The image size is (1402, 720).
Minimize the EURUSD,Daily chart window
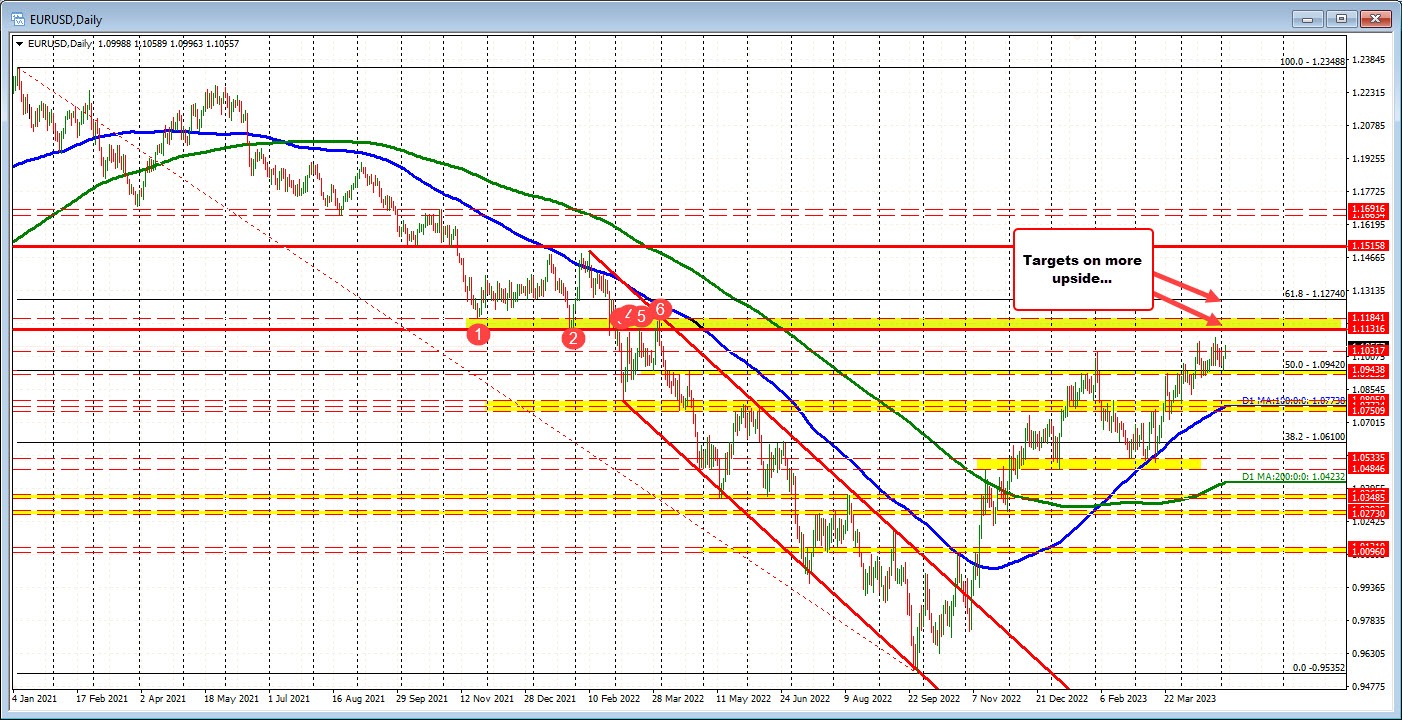1308,18
